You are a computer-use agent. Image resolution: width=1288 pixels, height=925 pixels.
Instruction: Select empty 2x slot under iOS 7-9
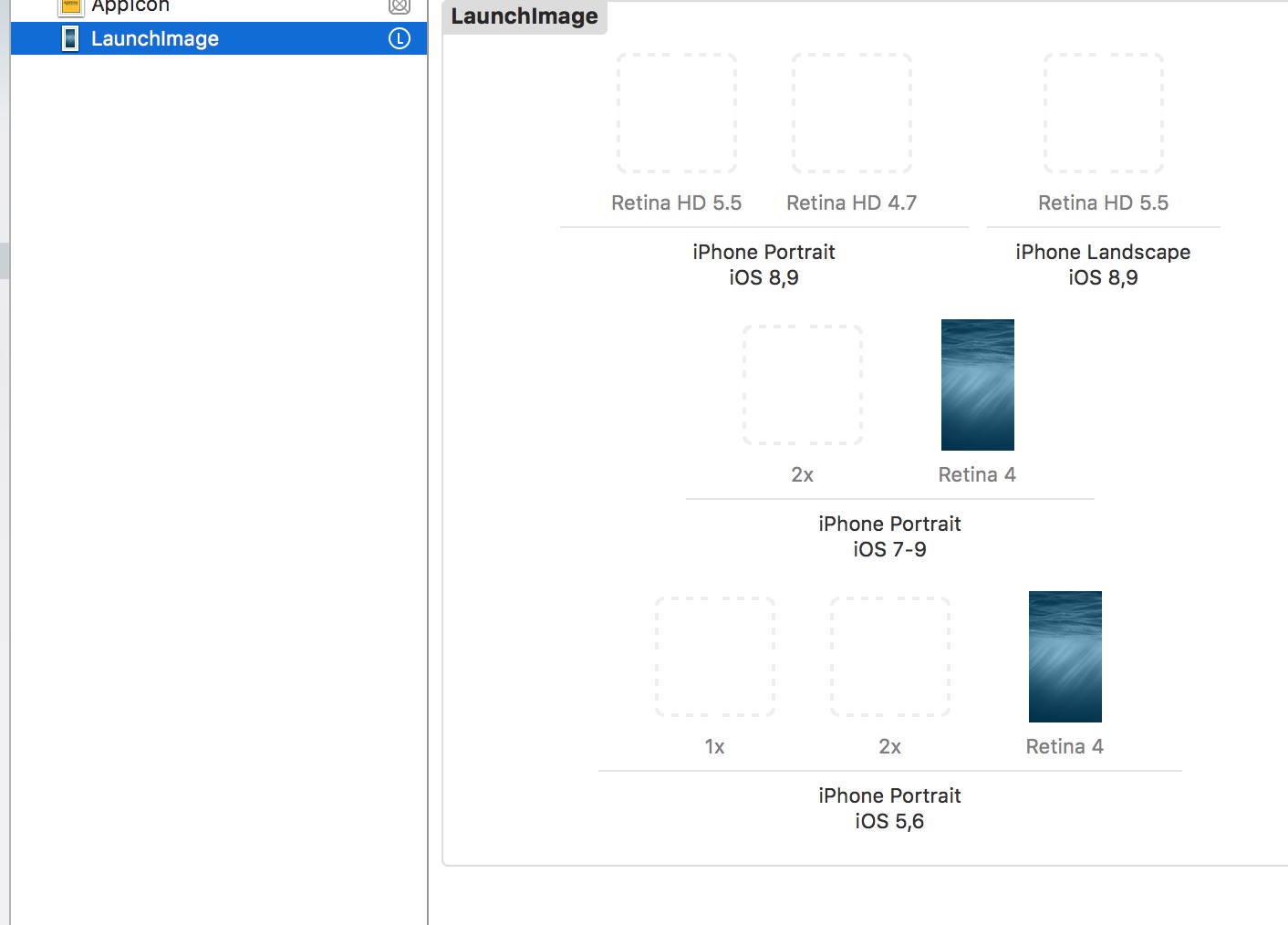(803, 385)
